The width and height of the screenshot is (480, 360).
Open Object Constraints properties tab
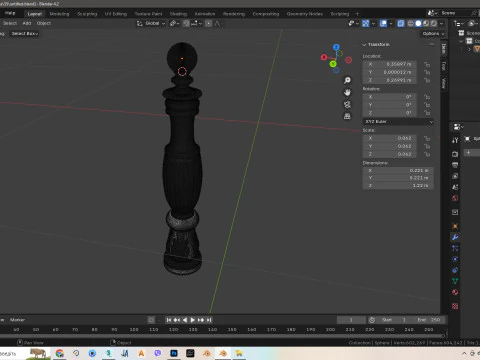click(x=455, y=270)
